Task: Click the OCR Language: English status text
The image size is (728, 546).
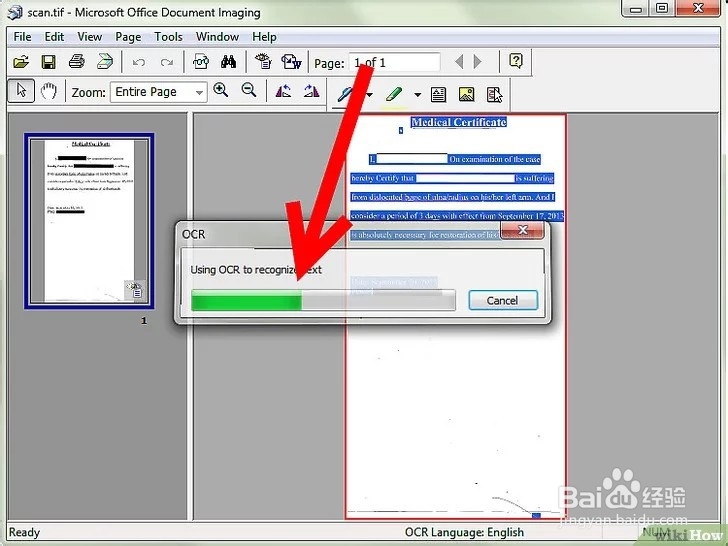Action: coord(464,532)
